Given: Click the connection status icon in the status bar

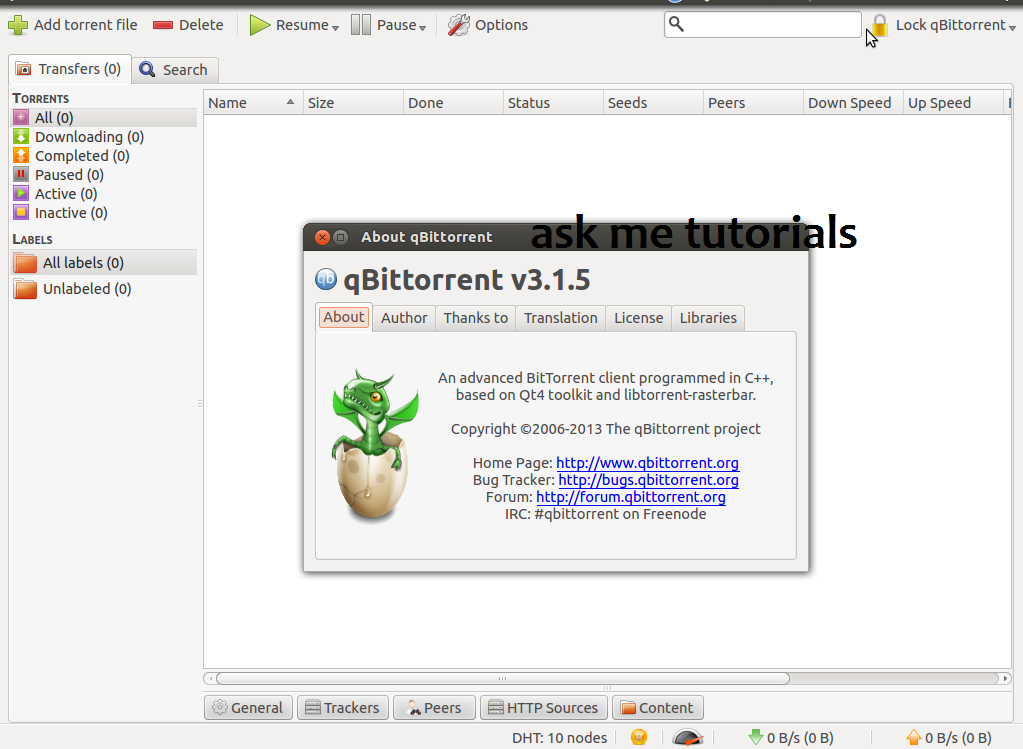Looking at the screenshot, I should coord(639,737).
